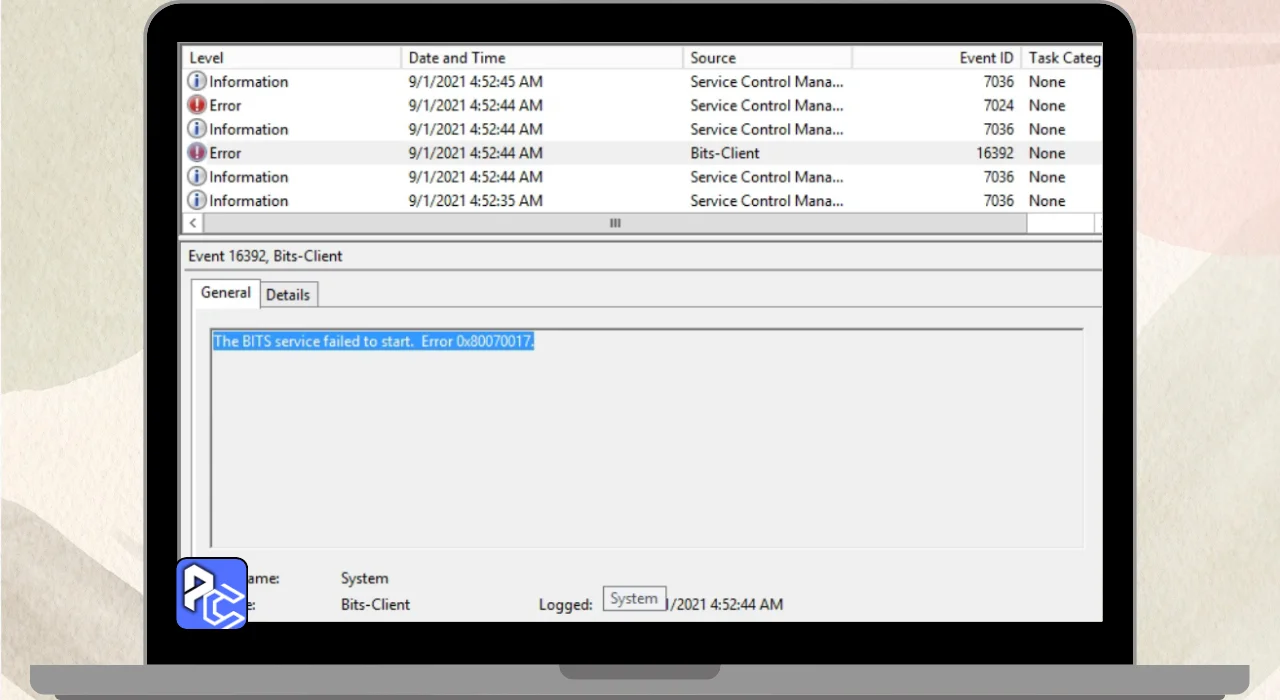The image size is (1280, 700).
Task: Sort events by the Level column header
Action: tap(291, 58)
